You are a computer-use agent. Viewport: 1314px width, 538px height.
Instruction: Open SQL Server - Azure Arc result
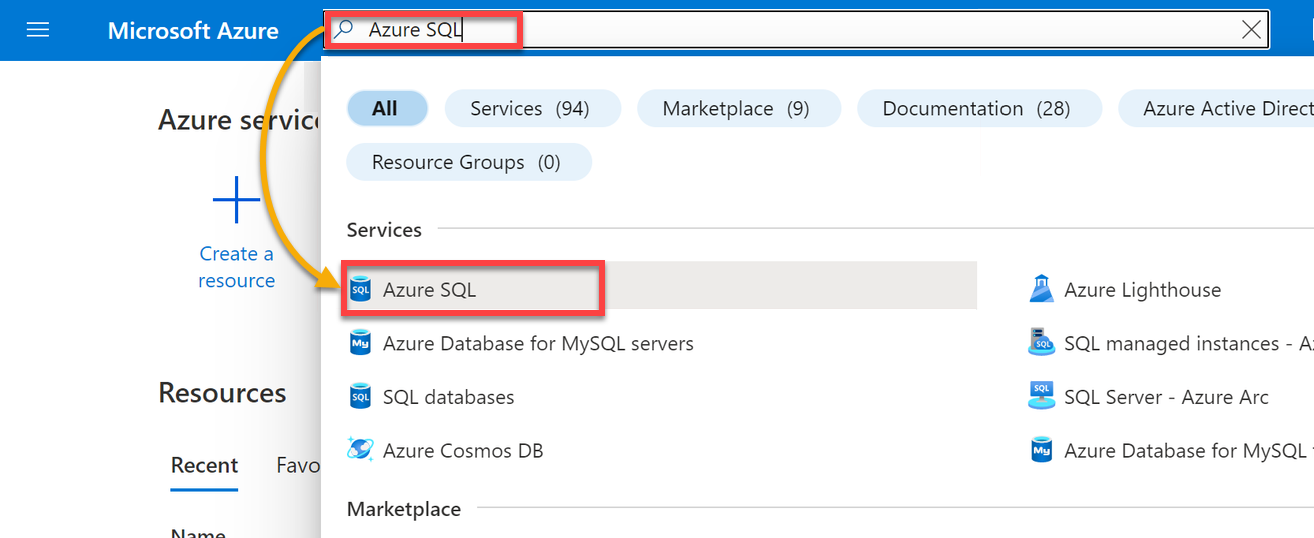(1166, 397)
